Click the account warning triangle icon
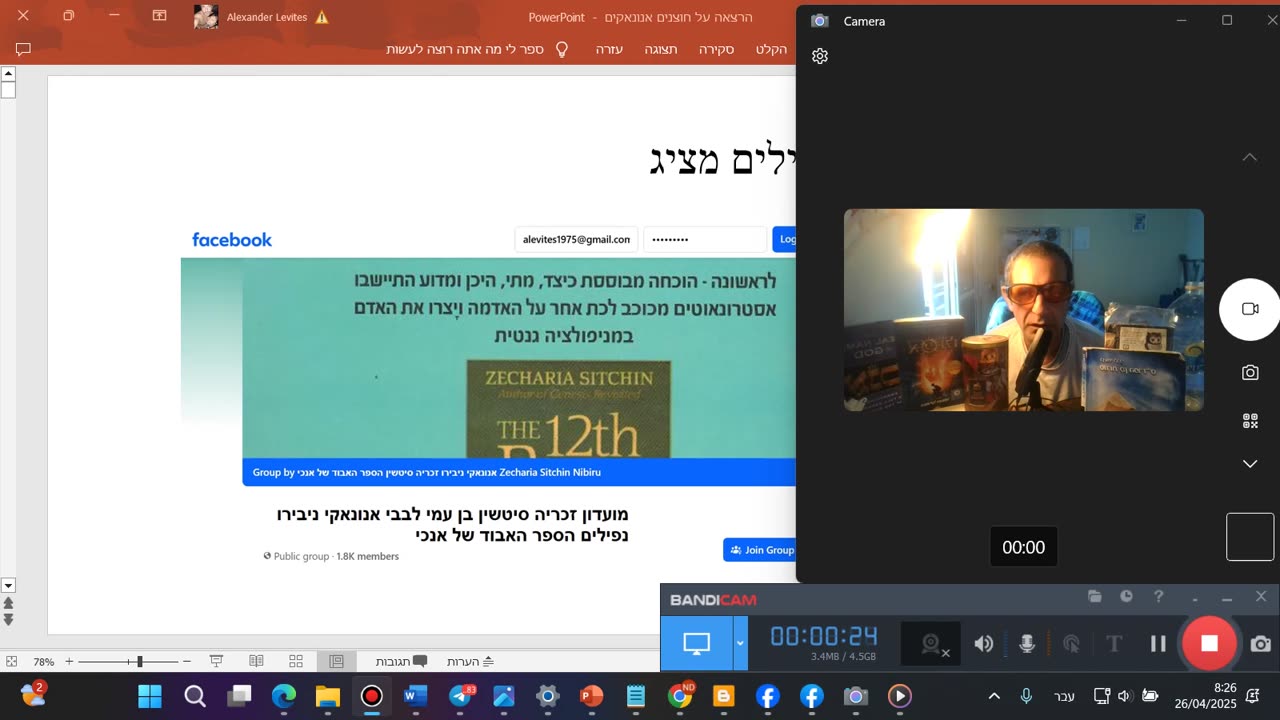The width and height of the screenshot is (1280, 720). [x=322, y=17]
